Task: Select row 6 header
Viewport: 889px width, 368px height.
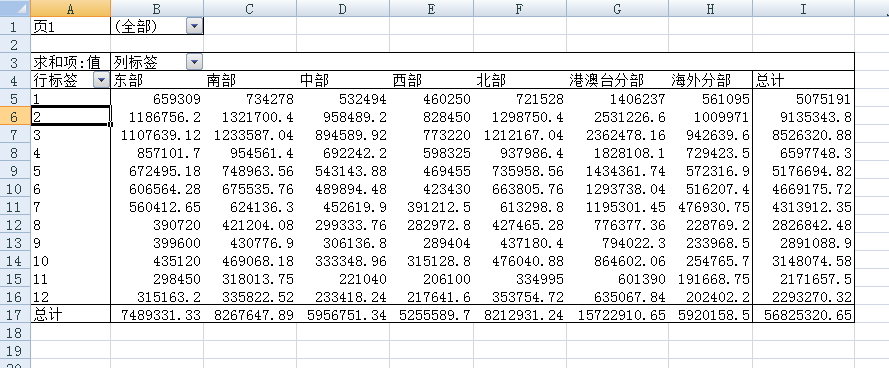Action: pyautogui.click(x=15, y=117)
